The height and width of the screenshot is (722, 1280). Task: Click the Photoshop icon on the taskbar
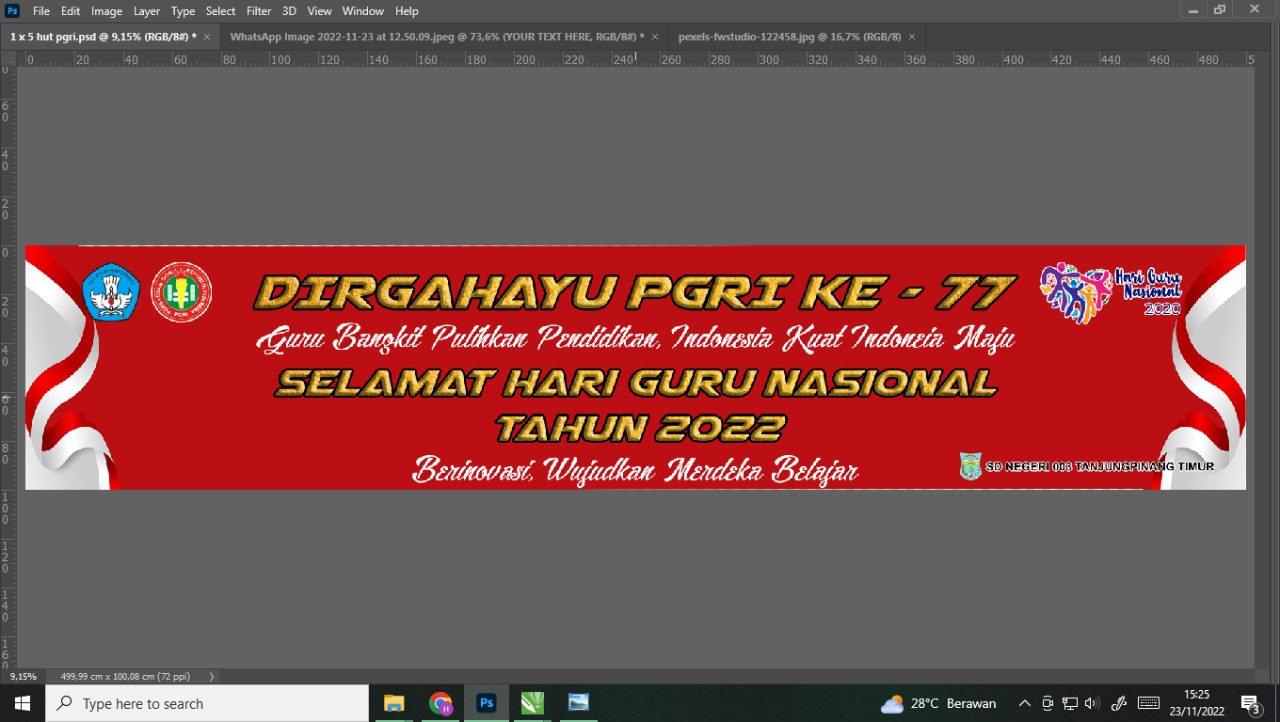(486, 703)
